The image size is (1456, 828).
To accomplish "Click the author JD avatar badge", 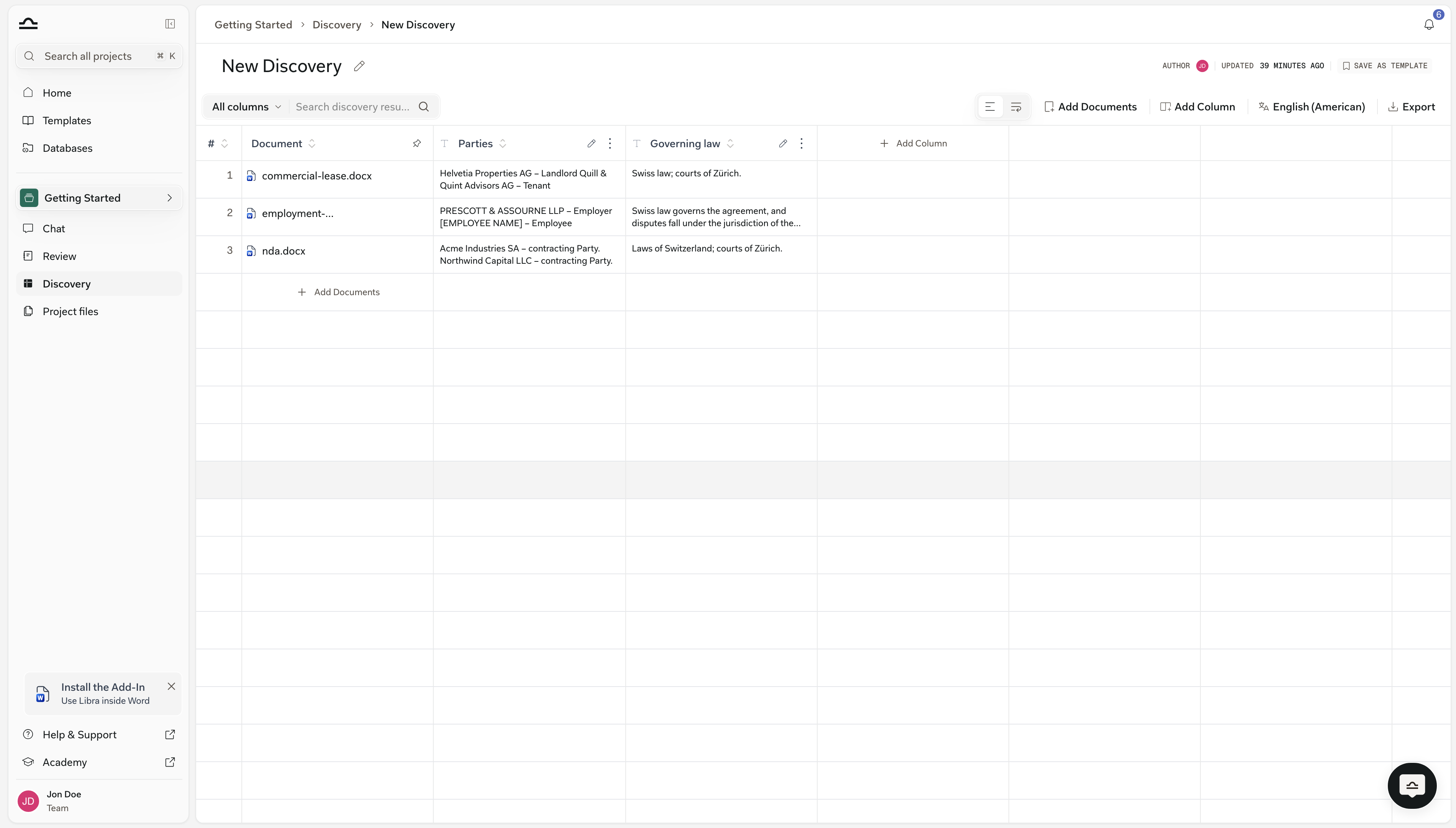I will 1202,66.
